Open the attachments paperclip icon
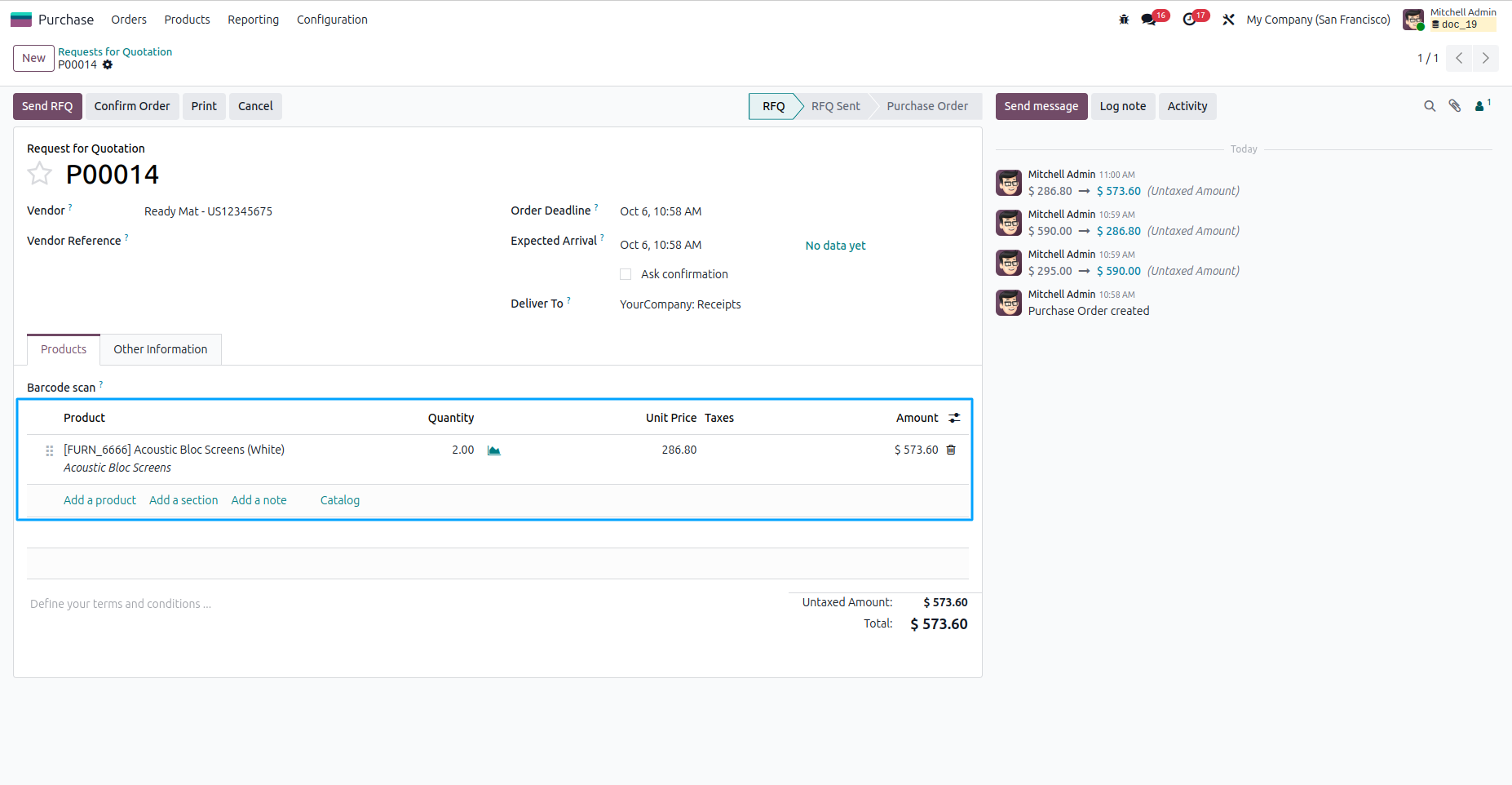Image resolution: width=1512 pixels, height=785 pixels. 1455,106
